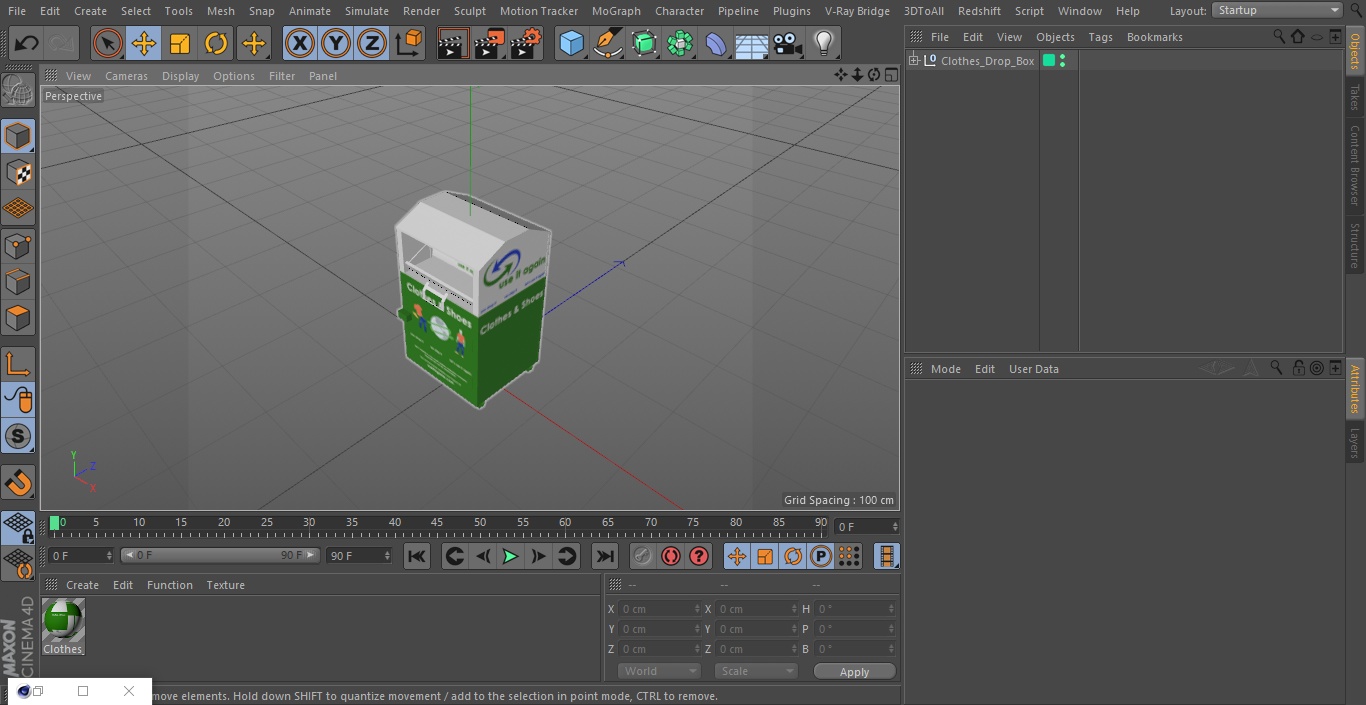Switch to Points mode

click(x=18, y=246)
